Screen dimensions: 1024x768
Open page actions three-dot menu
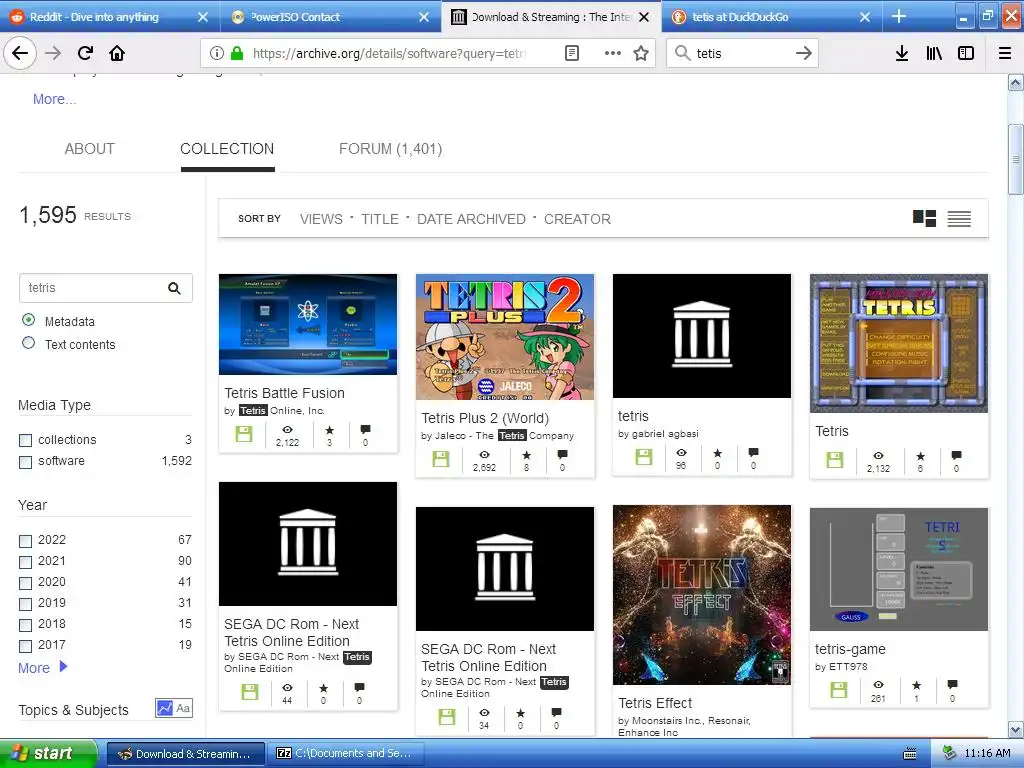tap(613, 53)
